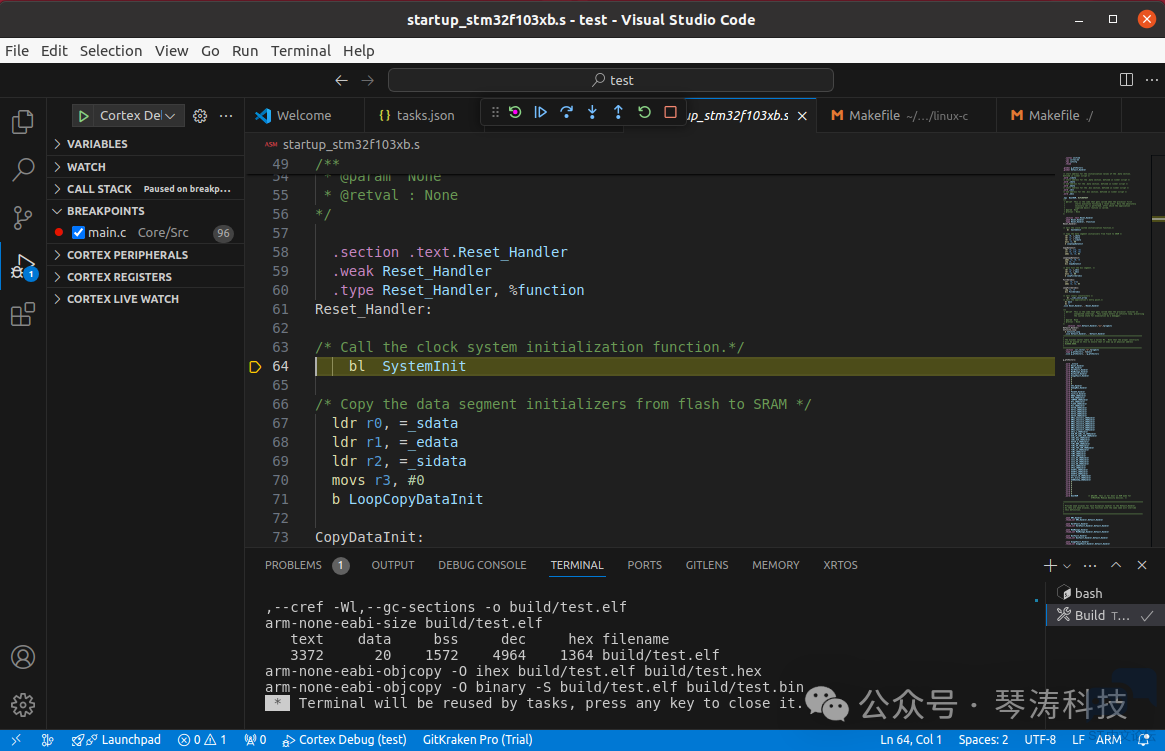Expand the CORTEX REGISTERS section
This screenshot has width=1165, height=751.
146,277
